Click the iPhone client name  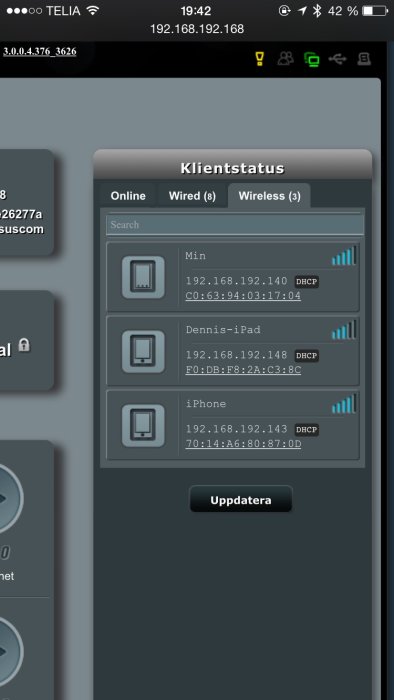(206, 404)
